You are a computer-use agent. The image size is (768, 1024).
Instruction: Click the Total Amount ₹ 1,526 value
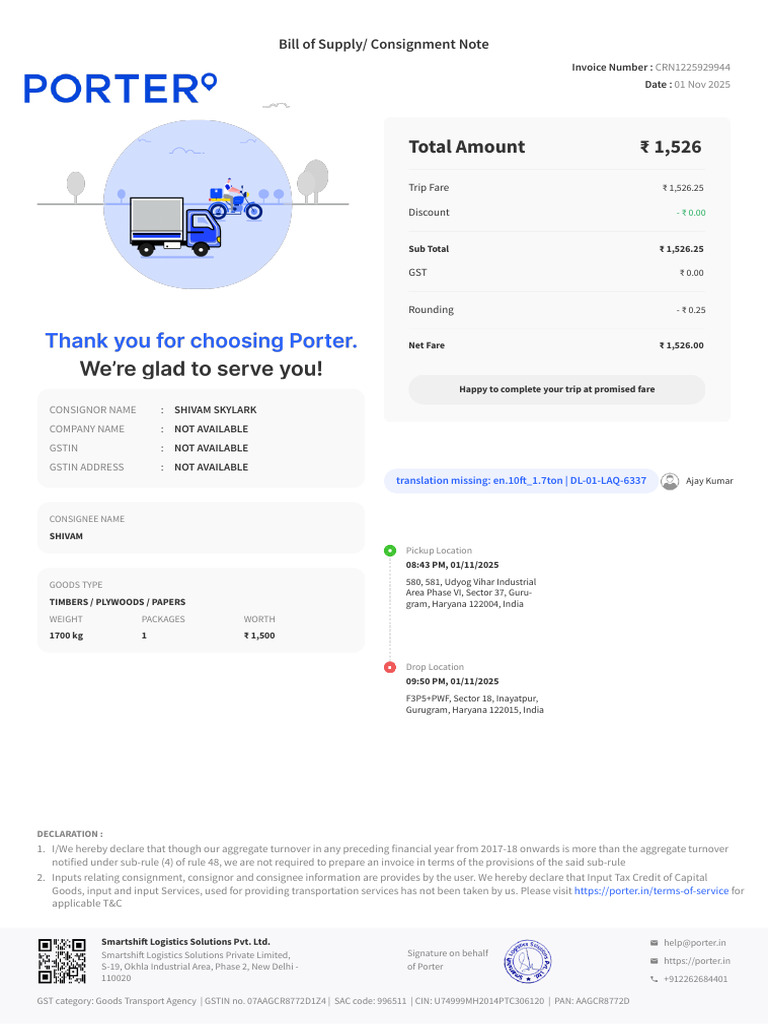(x=670, y=147)
